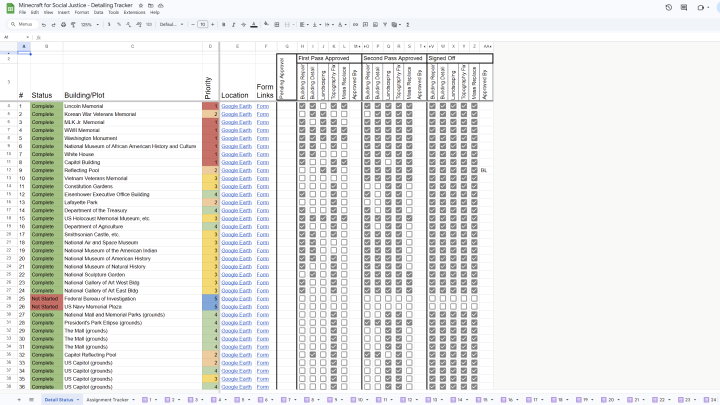Format selection as percent

(118, 24)
